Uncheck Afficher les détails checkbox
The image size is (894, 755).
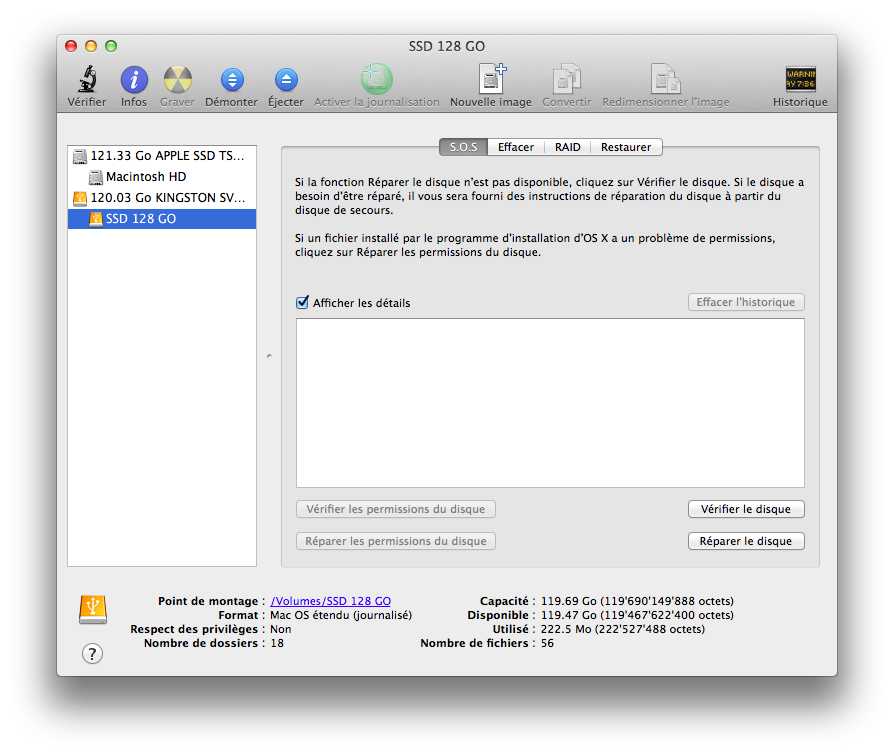302,302
